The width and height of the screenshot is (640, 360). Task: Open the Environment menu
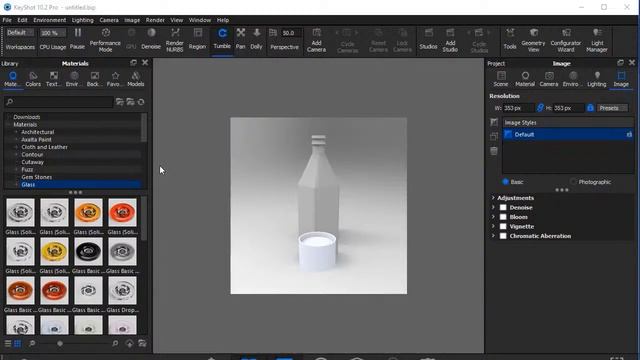(49, 20)
